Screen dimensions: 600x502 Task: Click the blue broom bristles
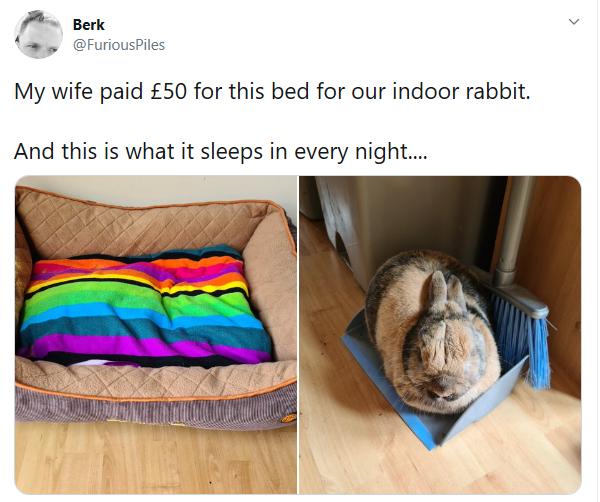point(522,339)
